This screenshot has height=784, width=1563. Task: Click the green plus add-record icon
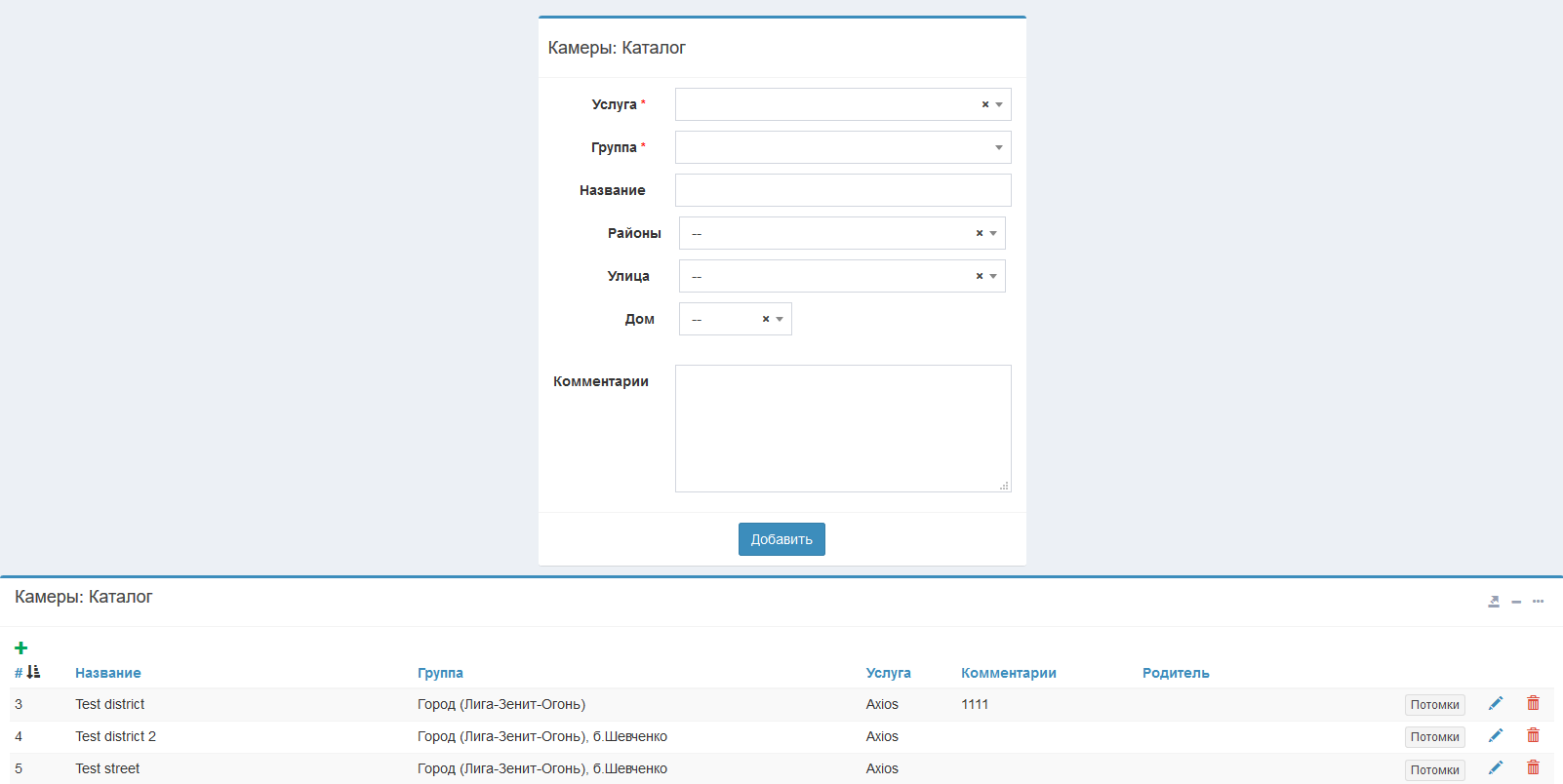click(x=21, y=648)
